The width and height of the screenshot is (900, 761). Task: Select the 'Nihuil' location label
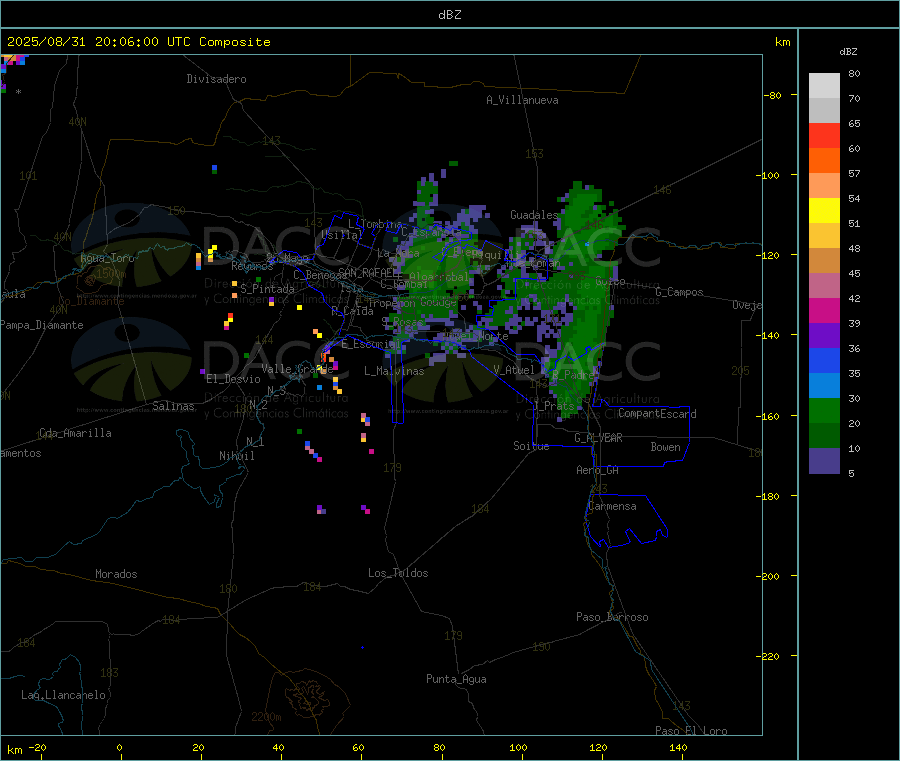point(236,456)
